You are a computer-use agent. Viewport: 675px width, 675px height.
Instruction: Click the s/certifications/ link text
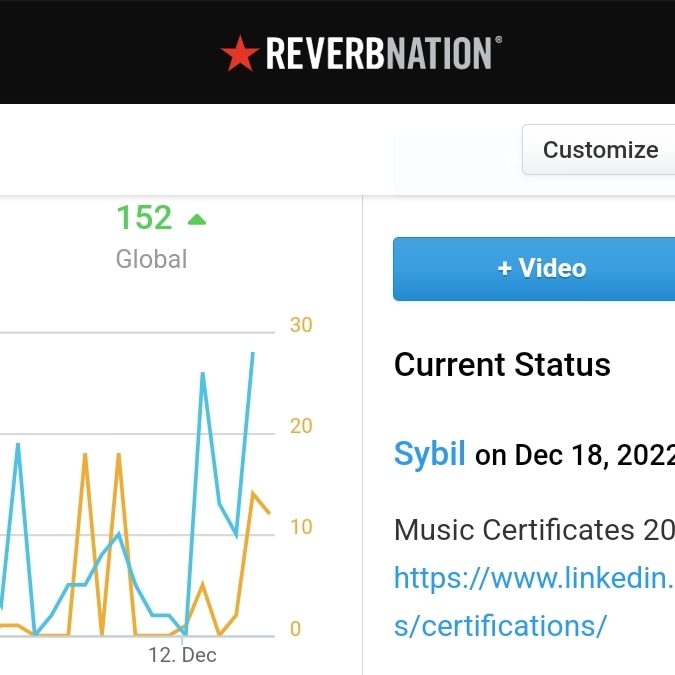pos(500,625)
